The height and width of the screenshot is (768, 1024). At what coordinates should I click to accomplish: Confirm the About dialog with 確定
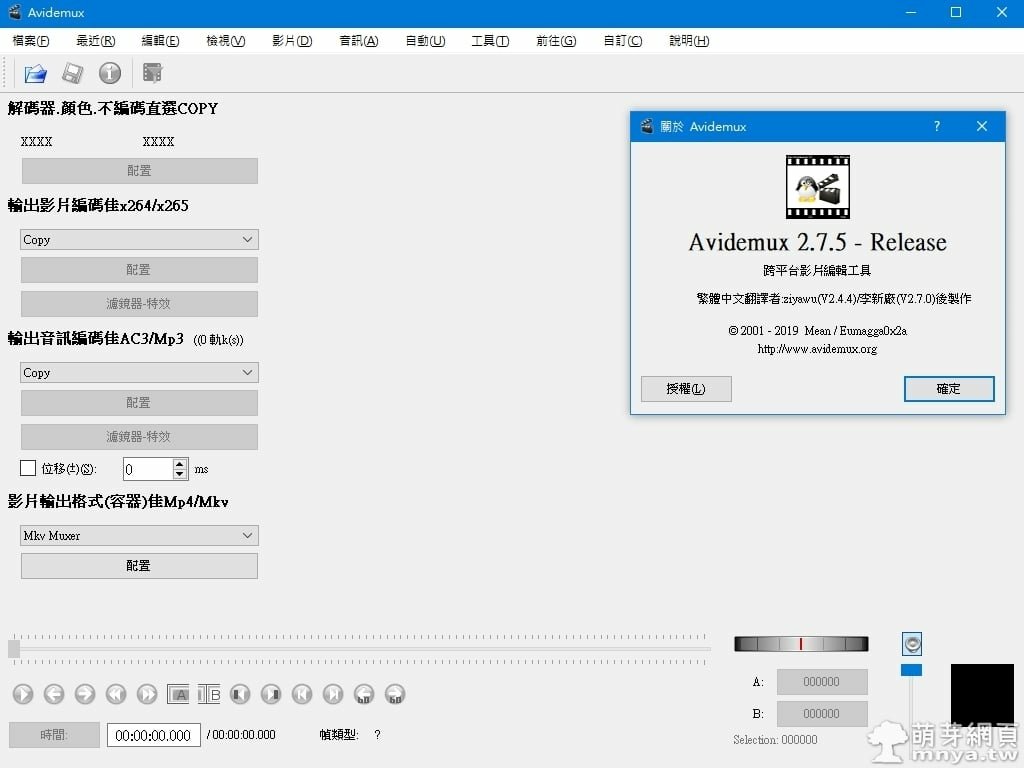pos(949,389)
